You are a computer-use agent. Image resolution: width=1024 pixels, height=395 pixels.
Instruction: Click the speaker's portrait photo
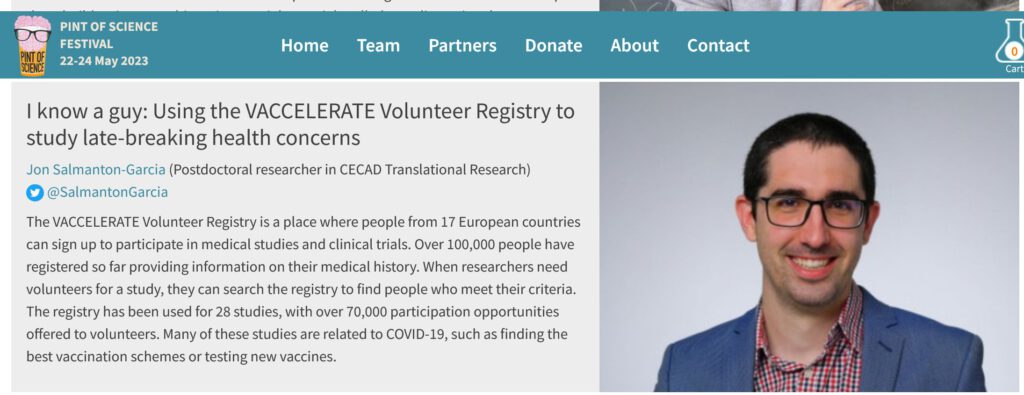pos(808,236)
